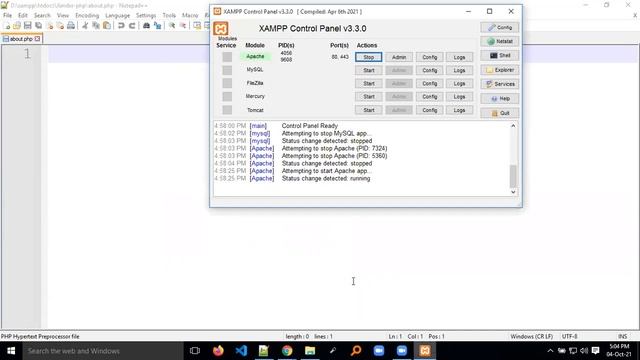Start the MySQL module
This screenshot has height=360, width=640.
click(x=369, y=70)
